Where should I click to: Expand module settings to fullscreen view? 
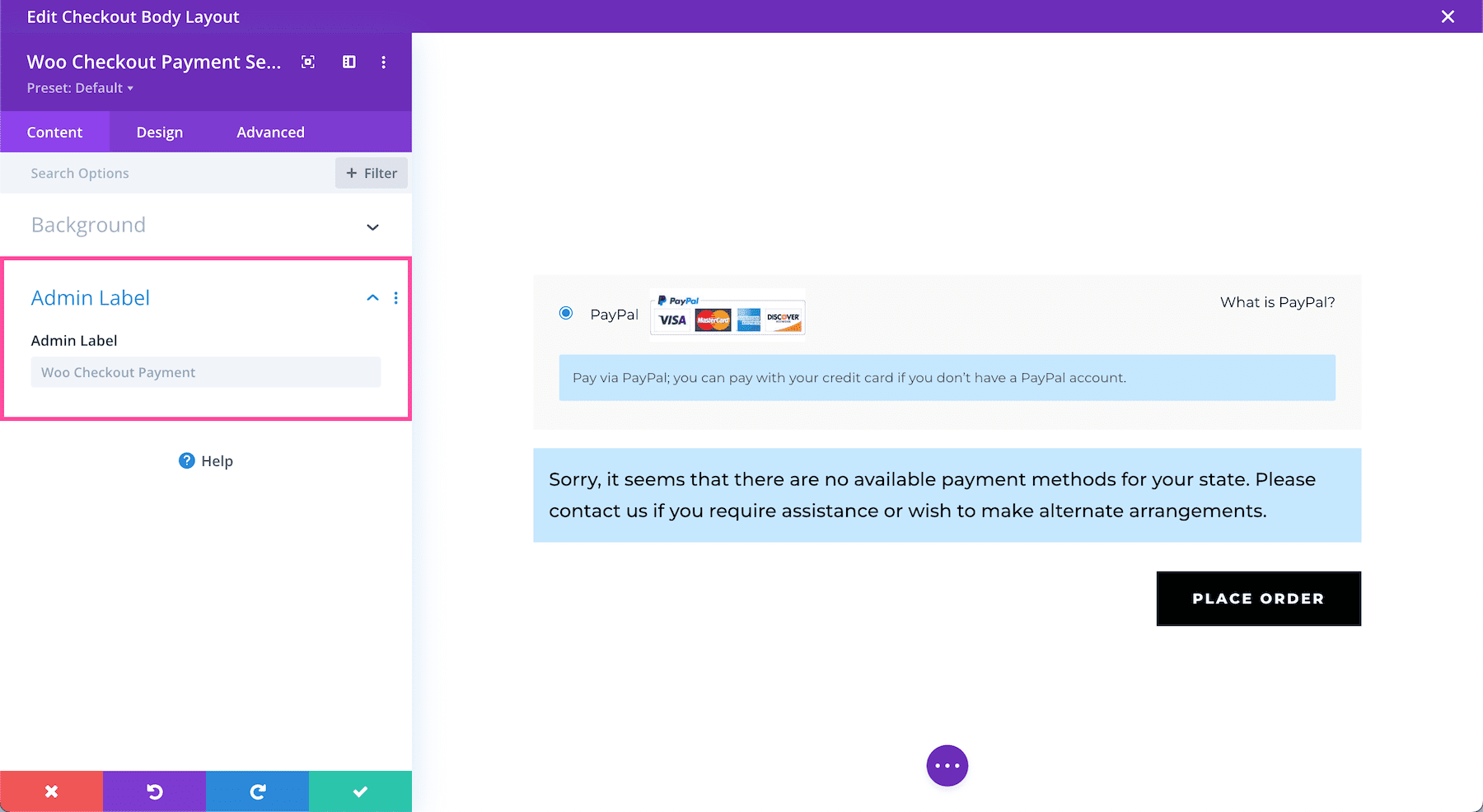307,62
